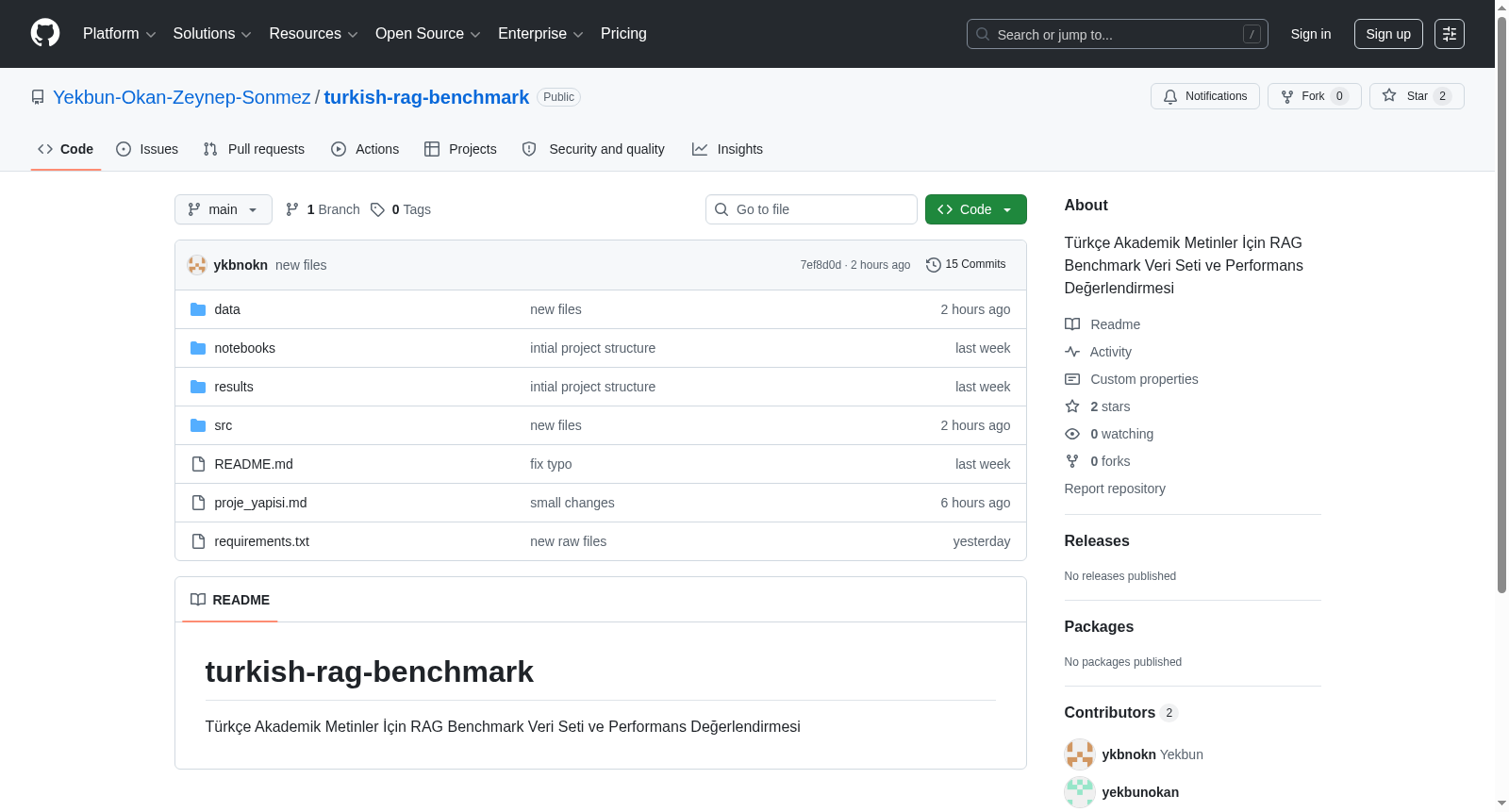The image size is (1509, 812).
Task: Click the star icon beside 2 stars
Action: tap(1072, 406)
